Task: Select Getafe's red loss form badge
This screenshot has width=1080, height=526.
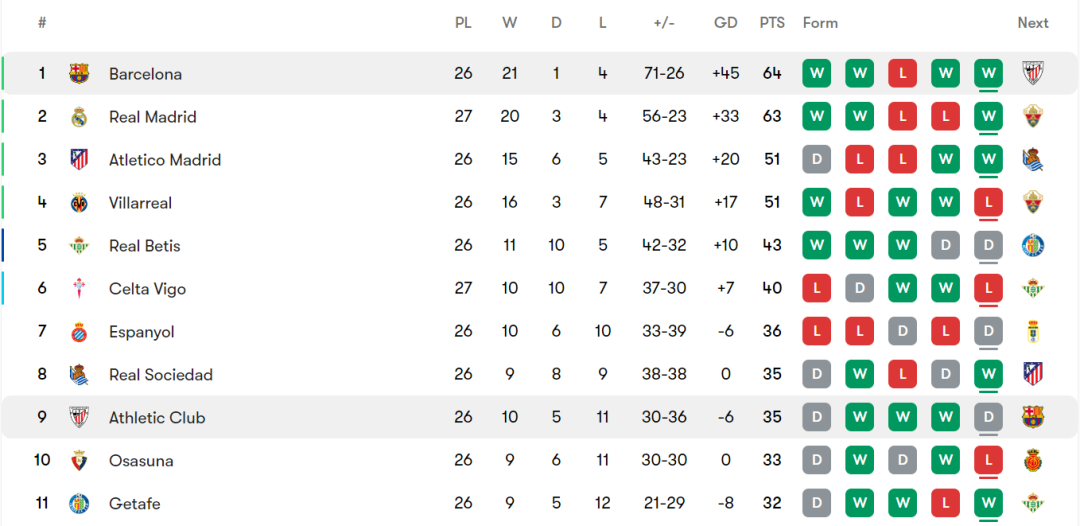Action: pyautogui.click(x=946, y=504)
